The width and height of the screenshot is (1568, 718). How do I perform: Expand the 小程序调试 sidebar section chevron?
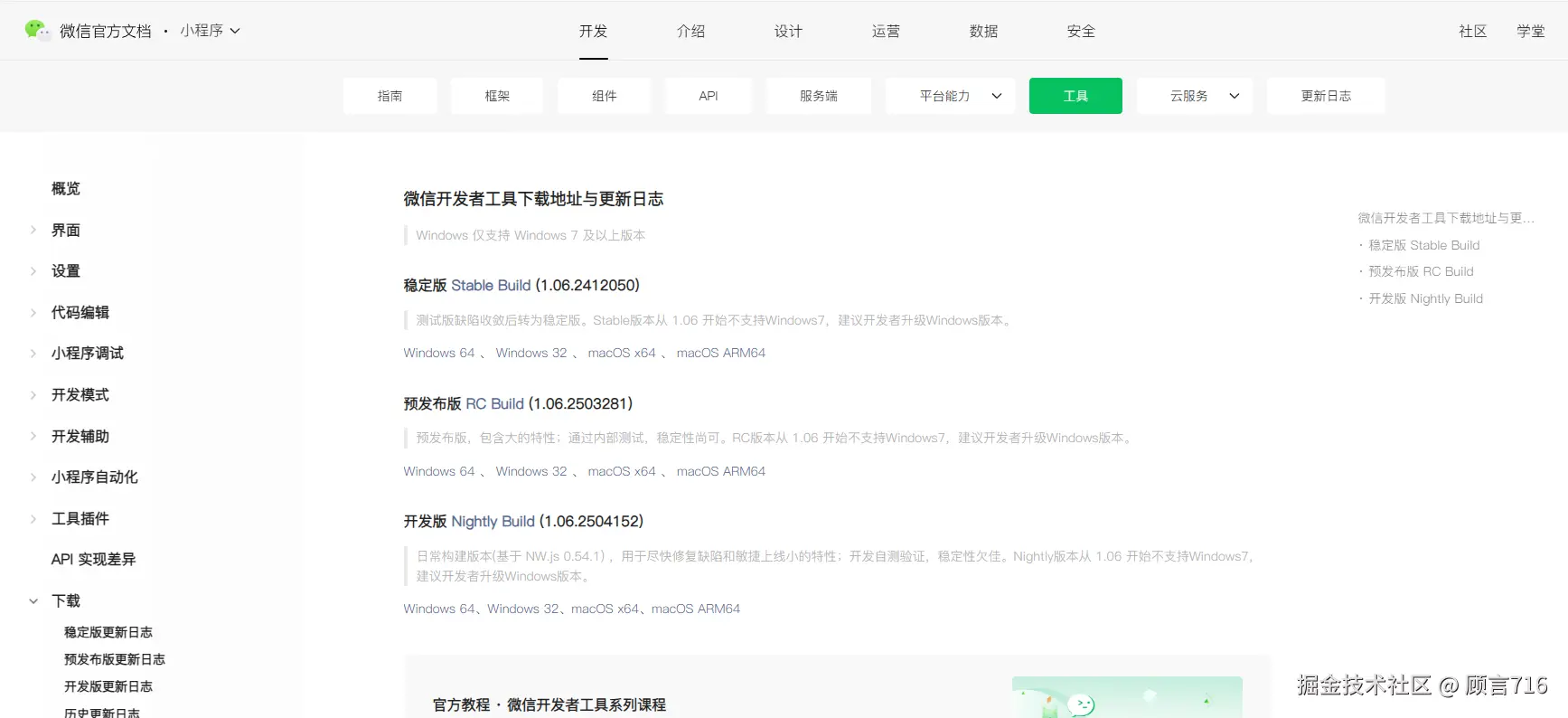pos(33,354)
